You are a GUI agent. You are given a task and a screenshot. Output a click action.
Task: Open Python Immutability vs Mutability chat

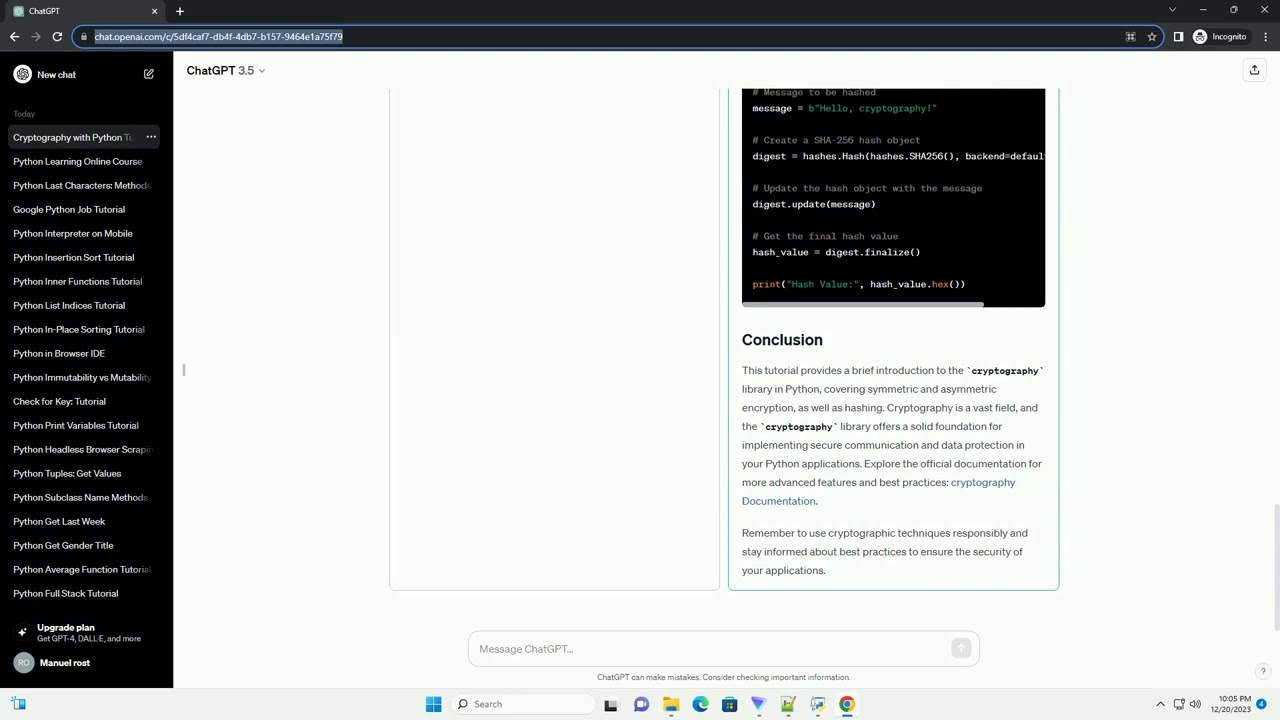coord(81,377)
